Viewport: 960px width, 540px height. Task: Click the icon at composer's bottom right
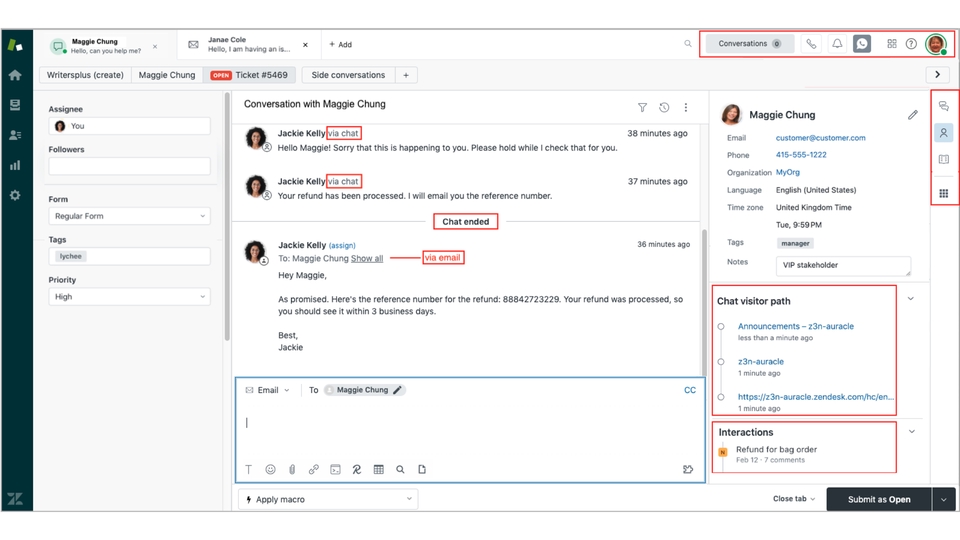pos(688,470)
